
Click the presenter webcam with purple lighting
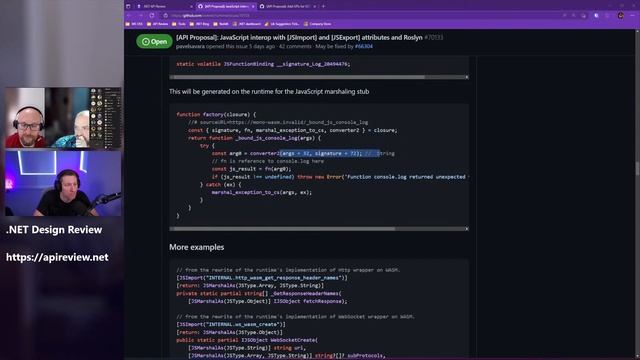63,183
